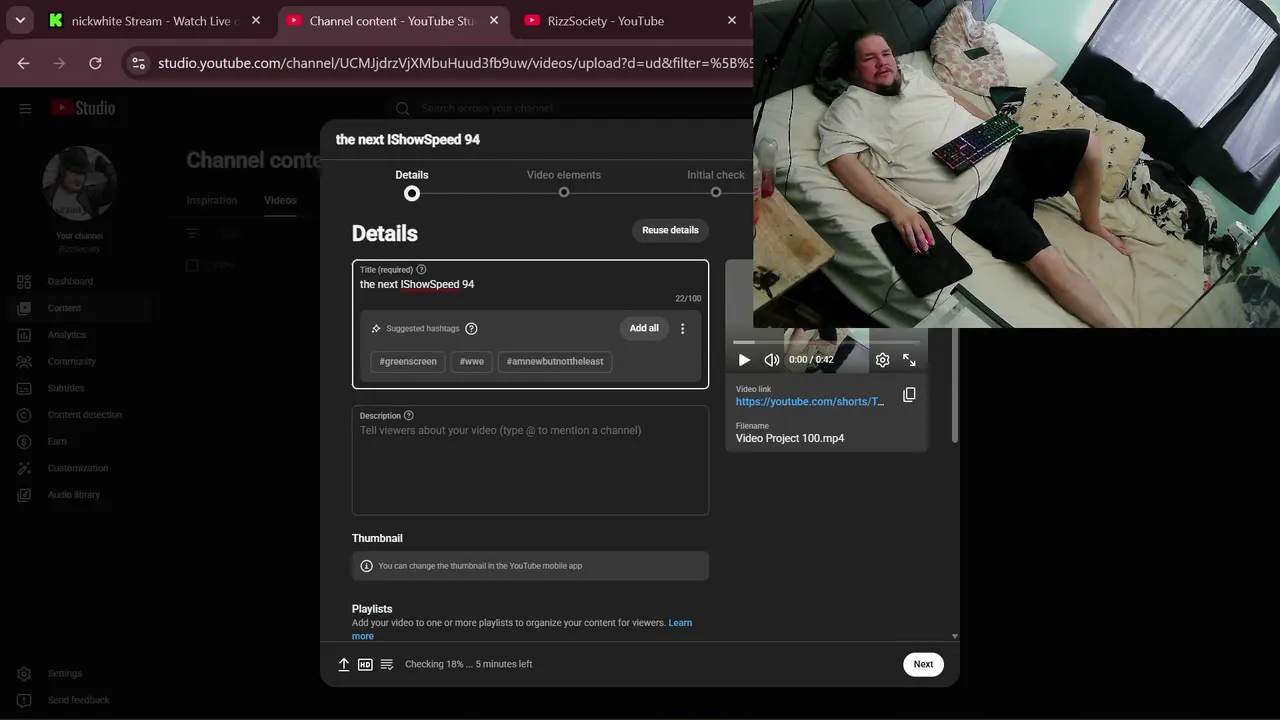
Task: Click the play button on video preview
Action: 744,360
